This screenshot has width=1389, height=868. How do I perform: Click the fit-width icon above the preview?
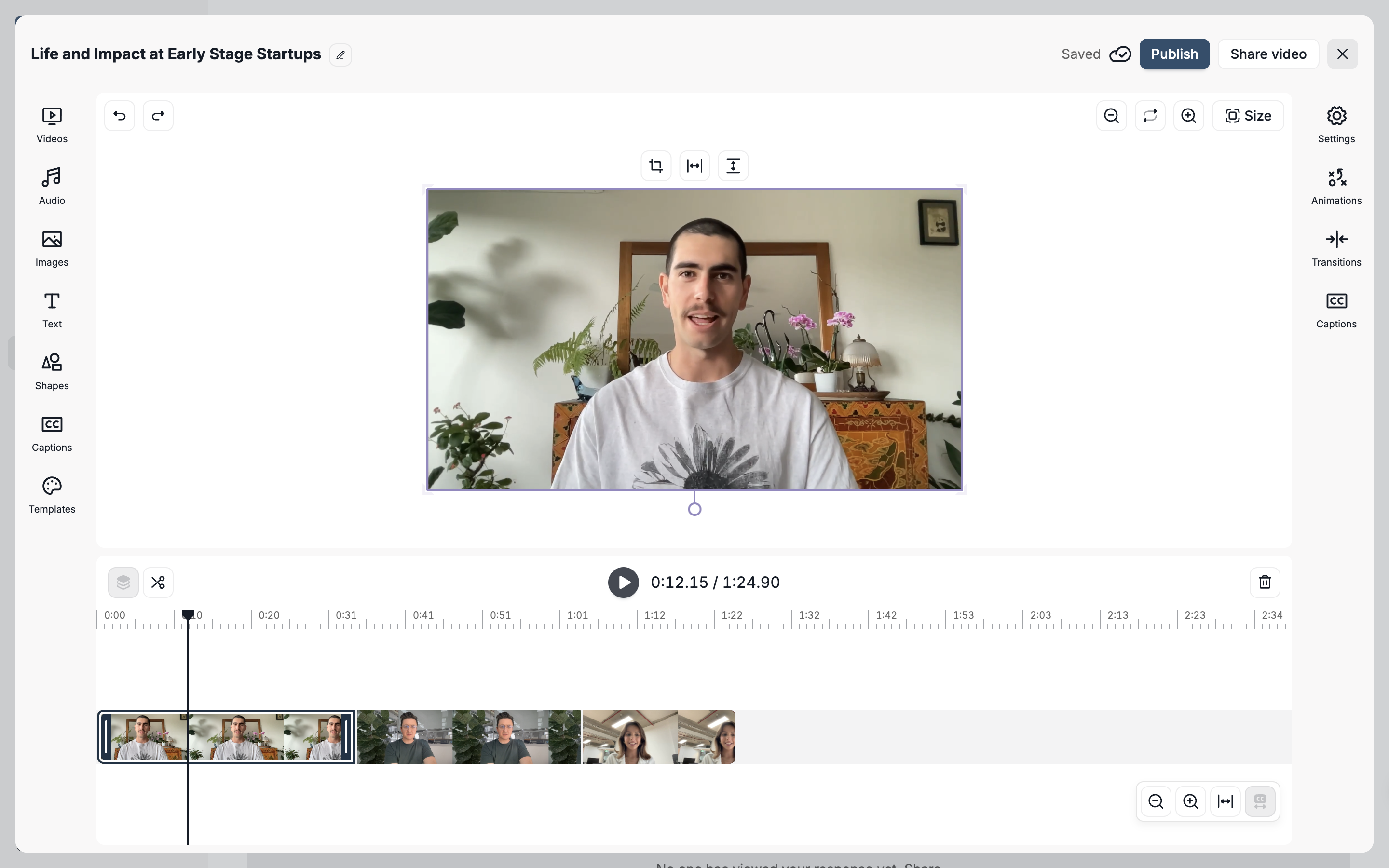694,166
